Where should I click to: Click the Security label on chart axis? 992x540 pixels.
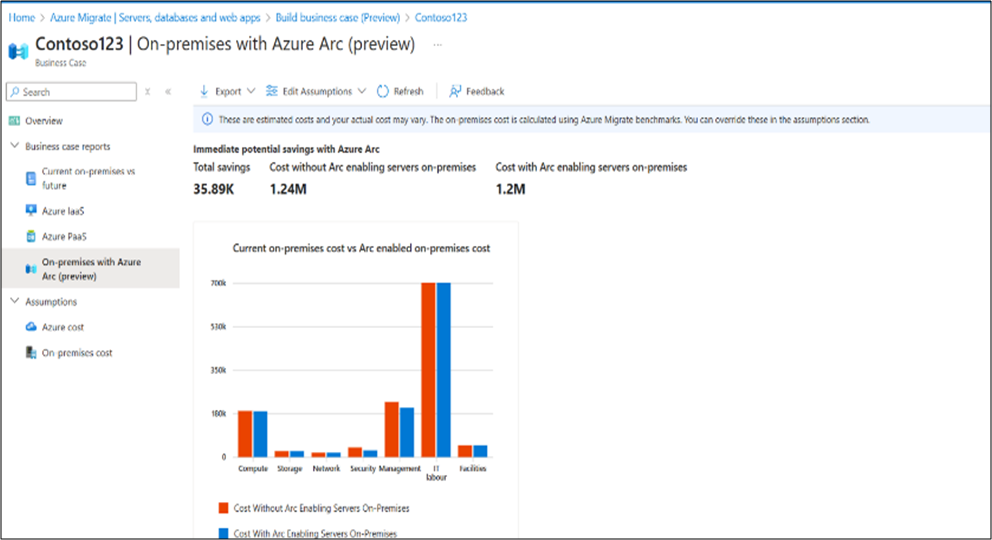point(363,469)
